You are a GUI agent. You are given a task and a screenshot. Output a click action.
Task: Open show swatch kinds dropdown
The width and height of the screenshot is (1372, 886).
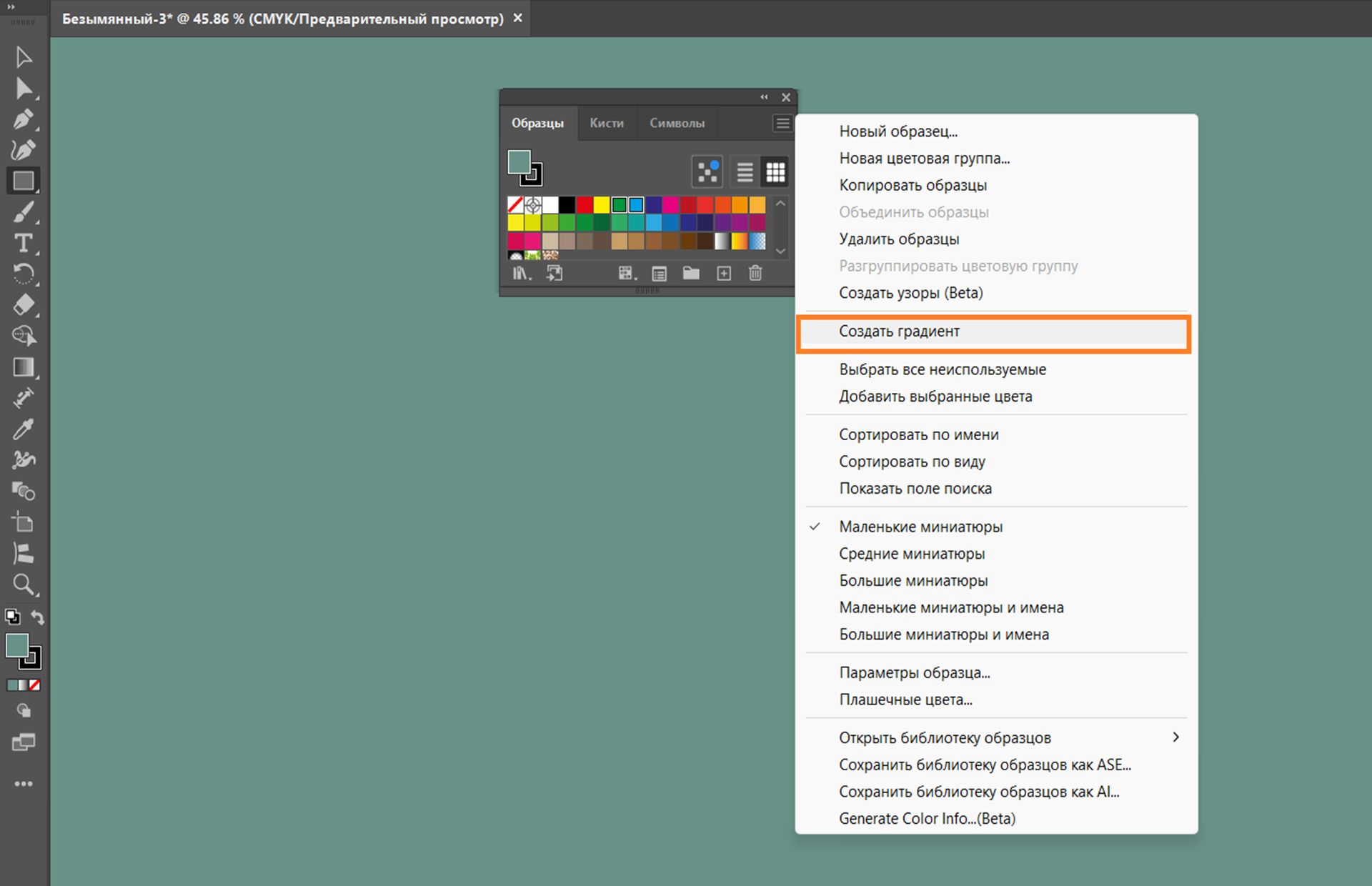[x=626, y=273]
